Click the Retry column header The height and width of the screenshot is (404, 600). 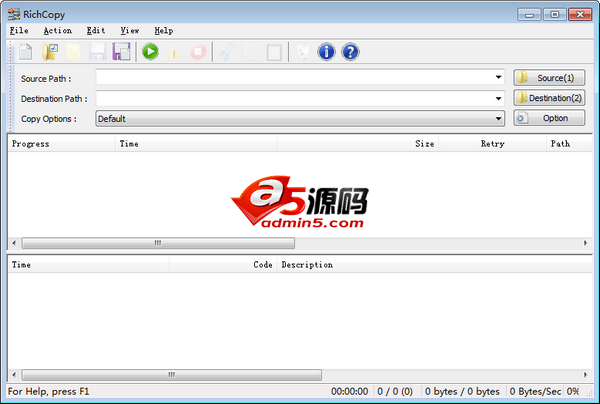click(492, 144)
